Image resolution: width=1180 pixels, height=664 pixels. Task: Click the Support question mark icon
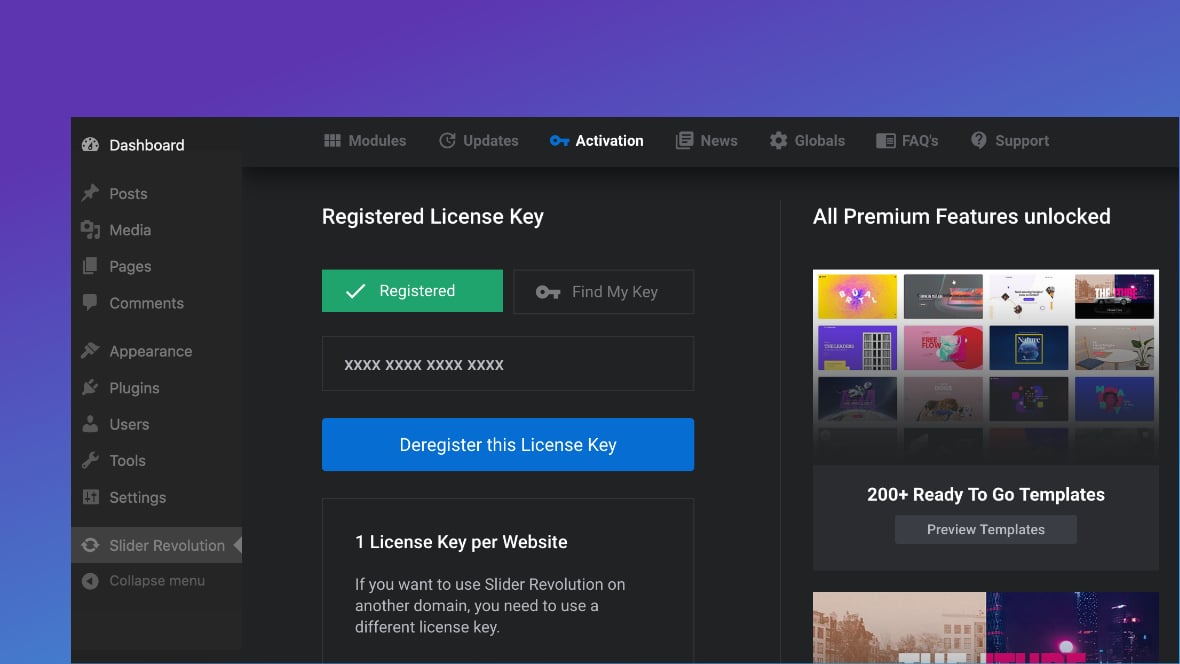pos(978,140)
